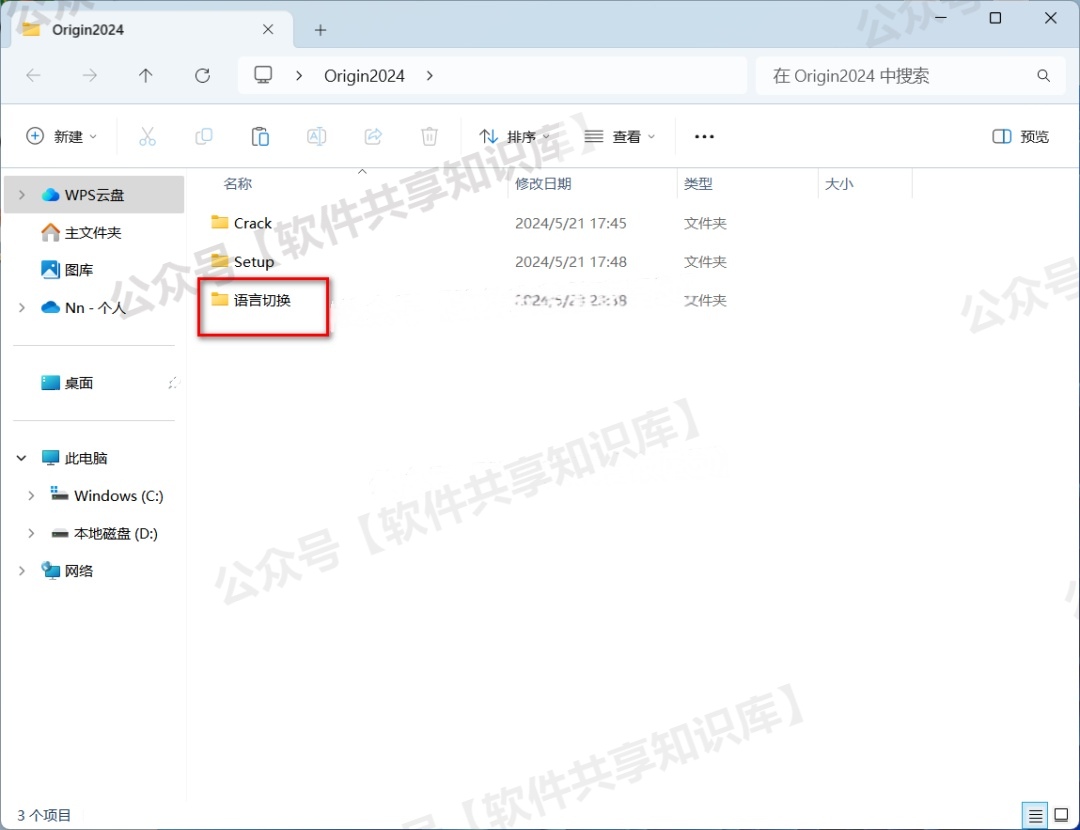1080x830 pixels.
Task: Expand the 网络 tree node
Action: point(21,570)
